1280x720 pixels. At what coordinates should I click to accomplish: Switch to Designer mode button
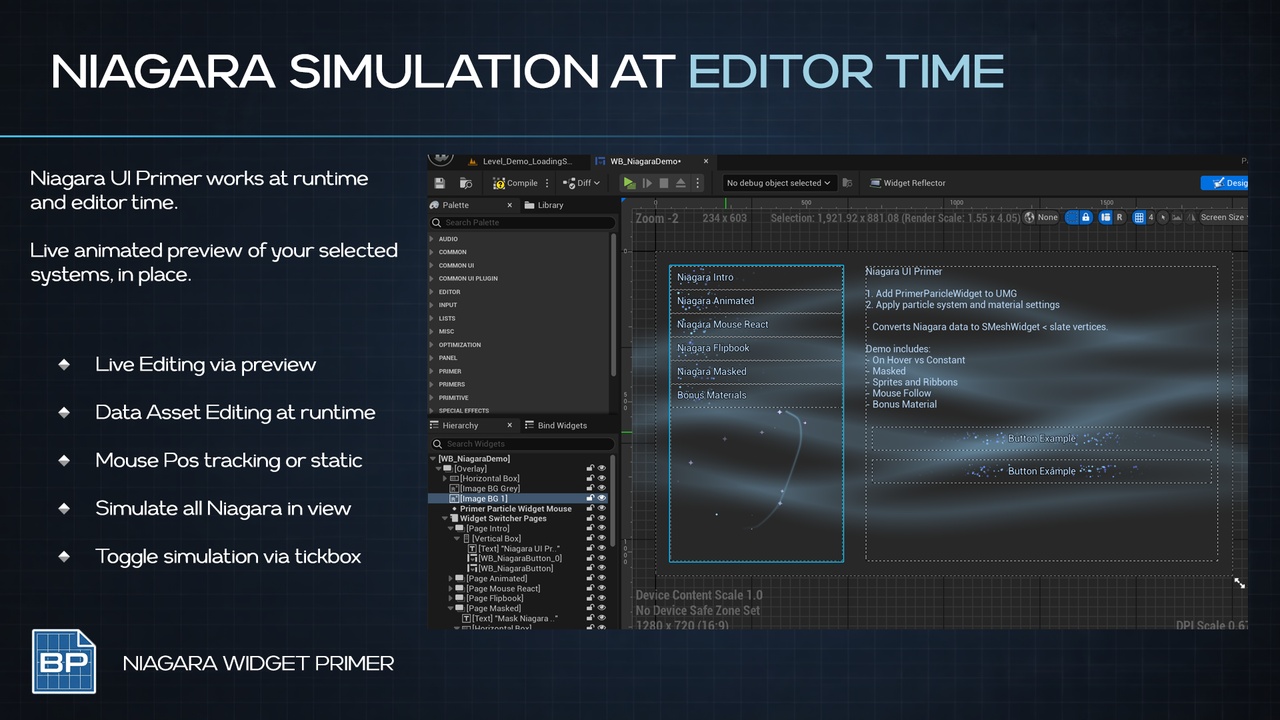point(1225,183)
